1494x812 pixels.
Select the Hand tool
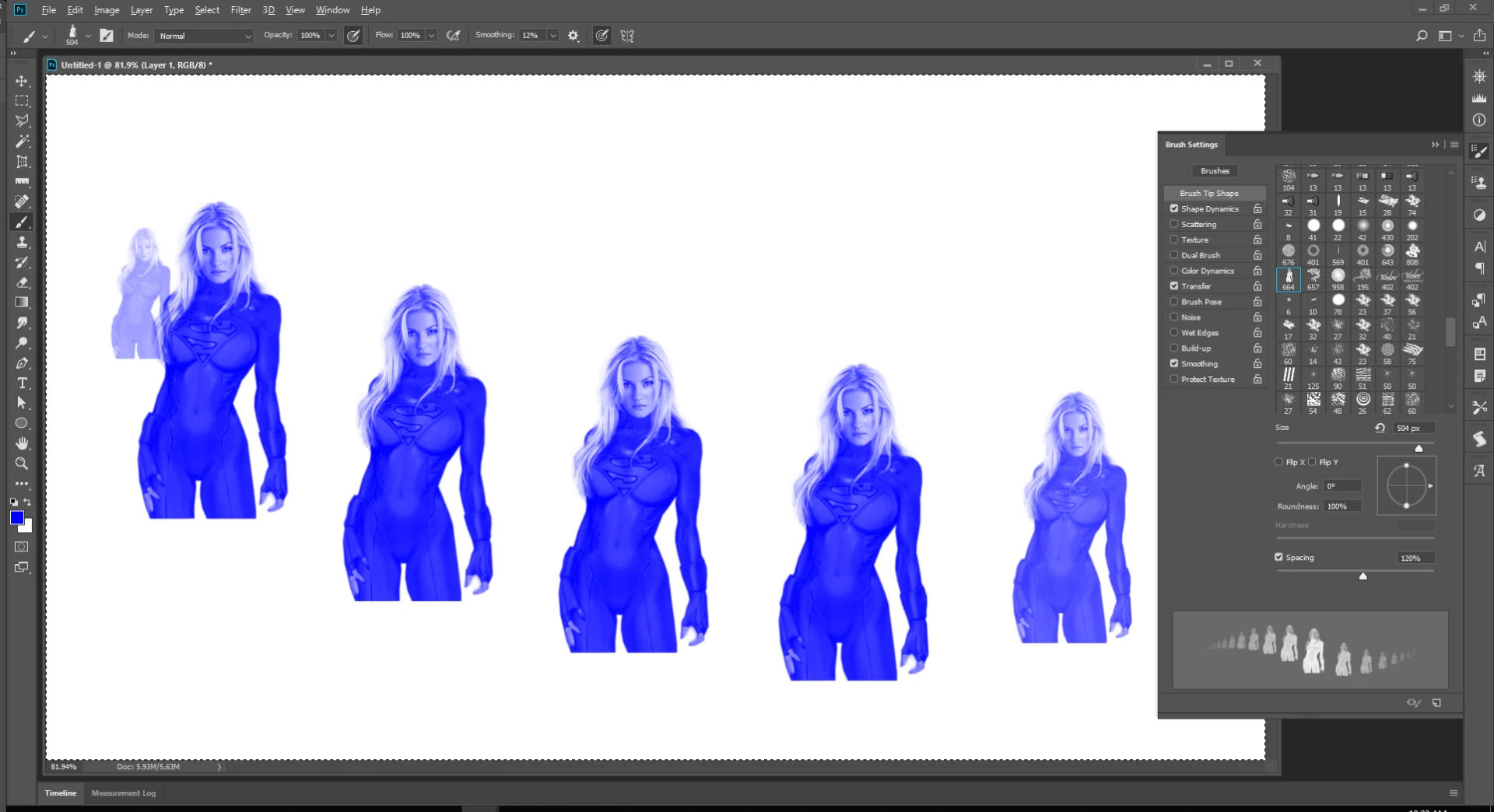pos(22,443)
